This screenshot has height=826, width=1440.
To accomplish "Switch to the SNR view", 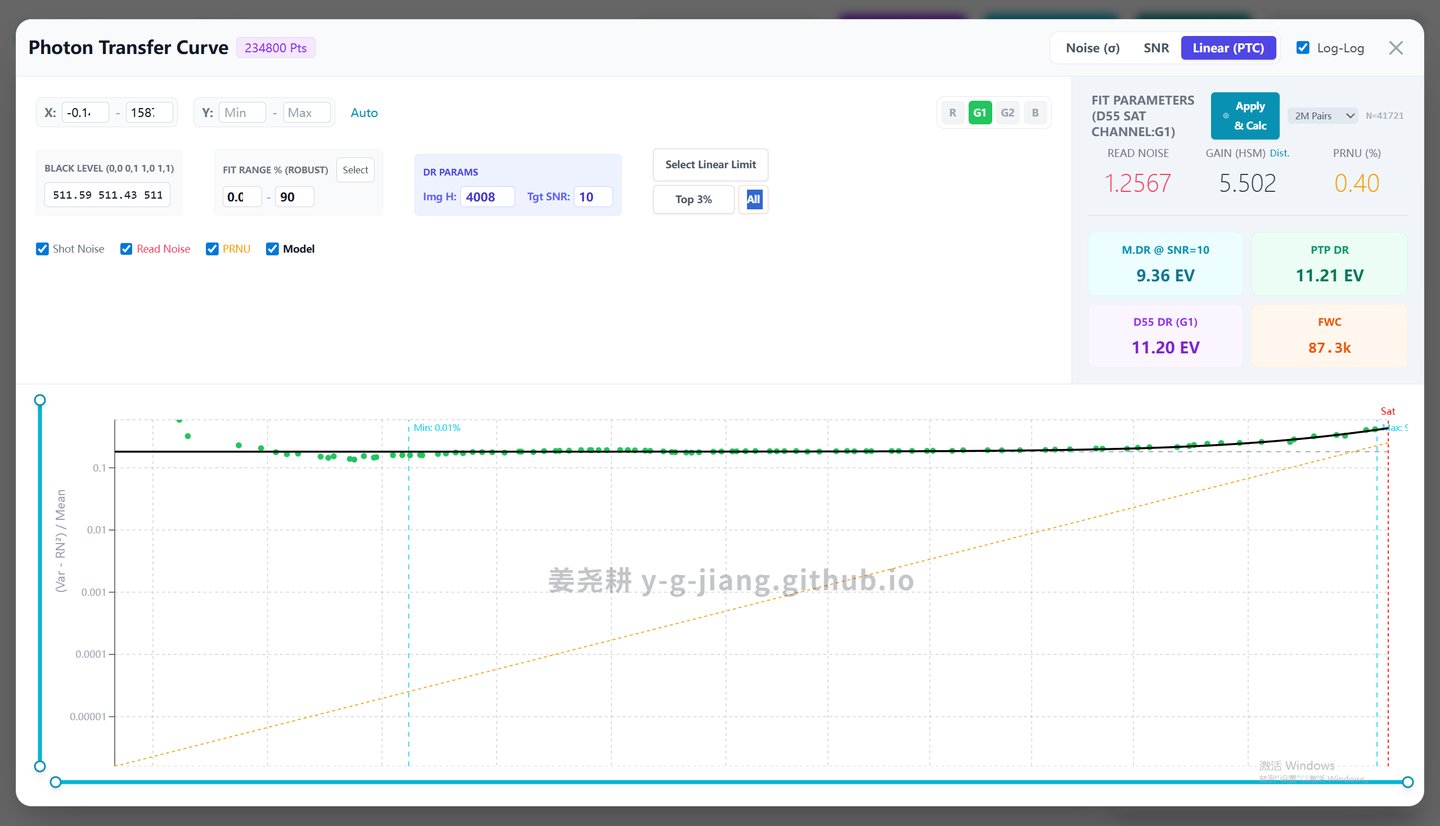I will (1156, 48).
